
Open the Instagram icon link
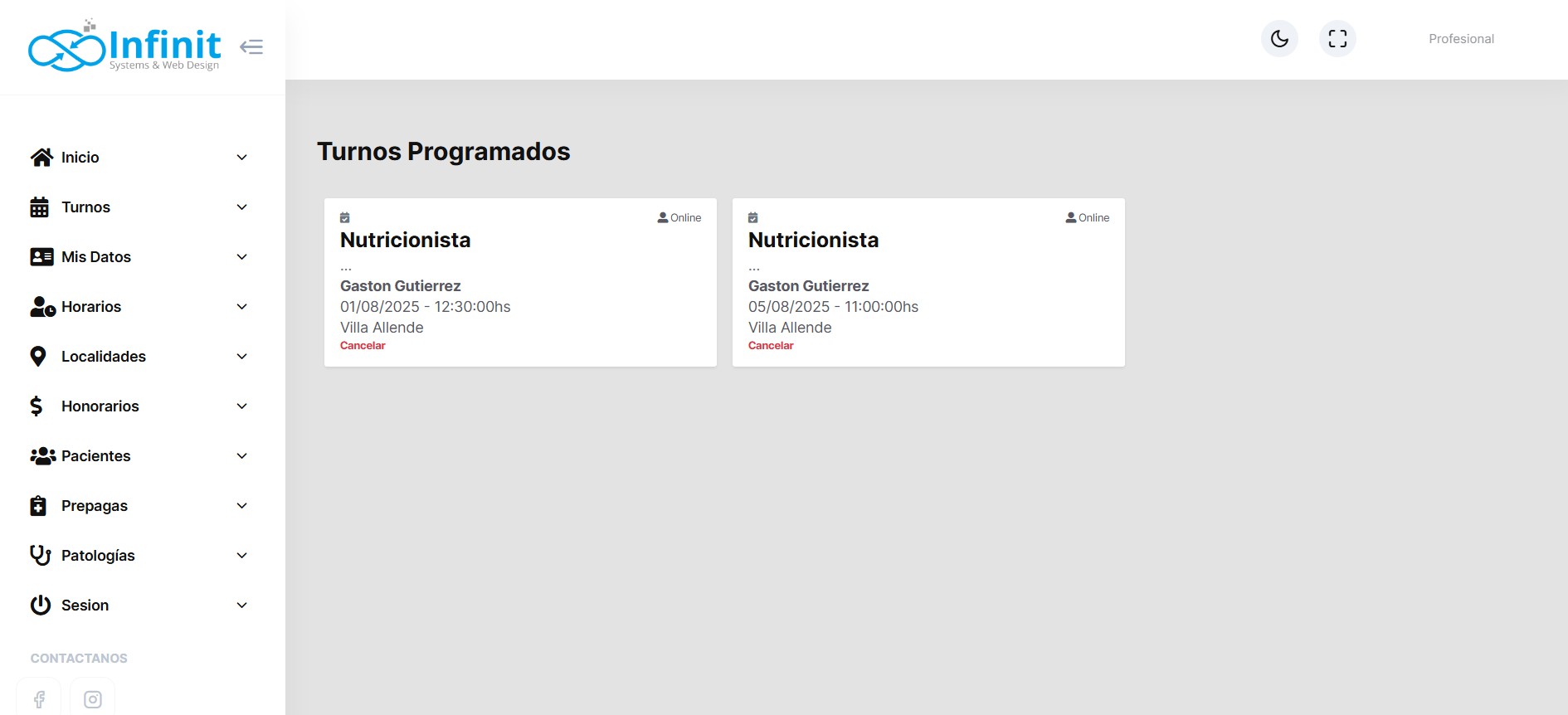pos(93,698)
